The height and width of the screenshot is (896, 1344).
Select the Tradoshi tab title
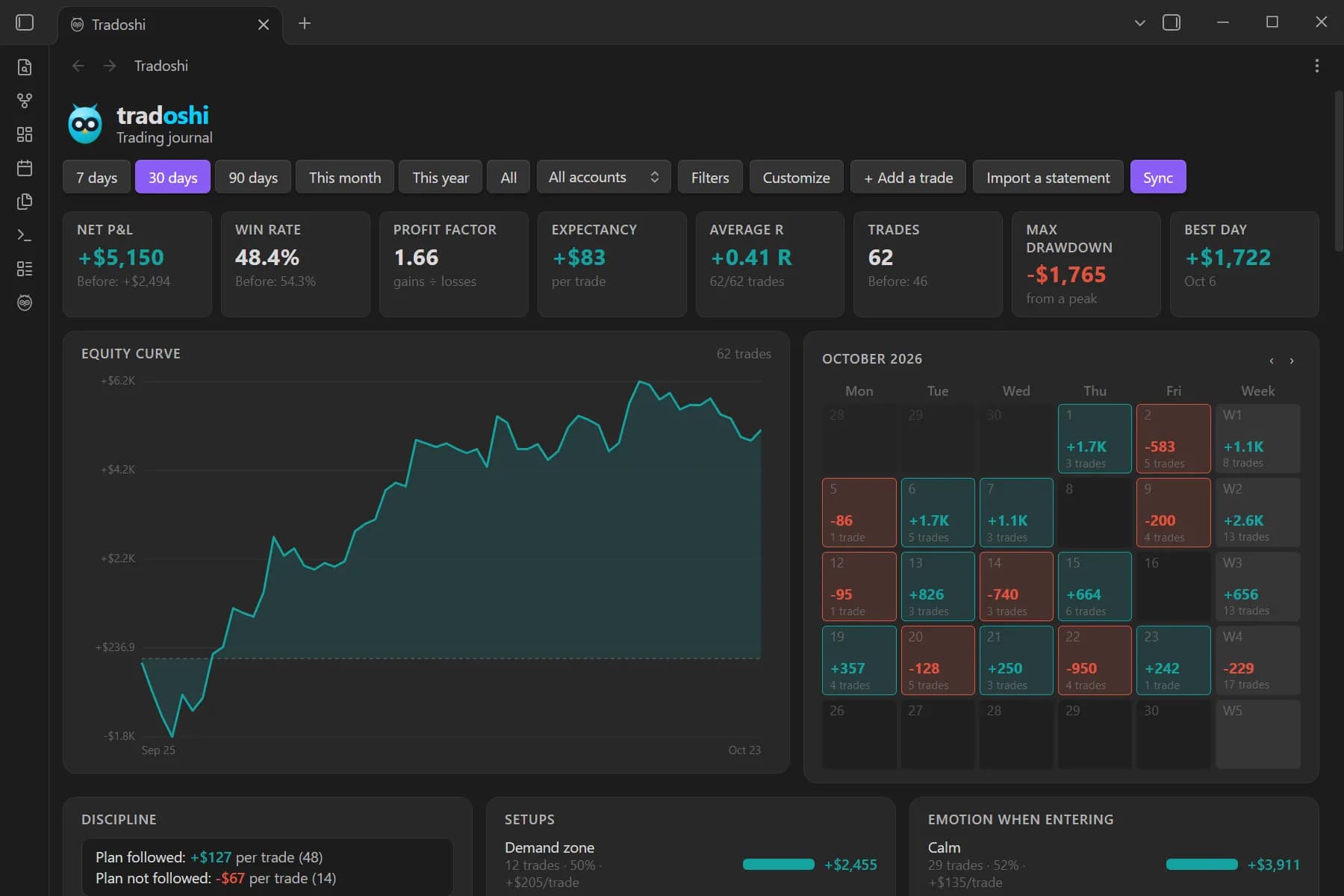119,25
